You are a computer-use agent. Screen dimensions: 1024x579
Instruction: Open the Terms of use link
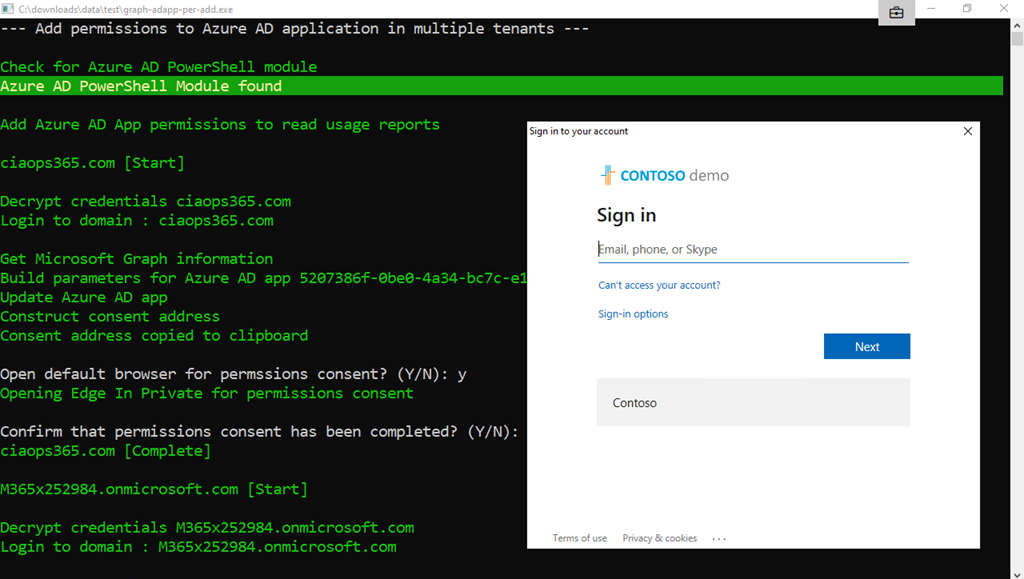pos(579,538)
